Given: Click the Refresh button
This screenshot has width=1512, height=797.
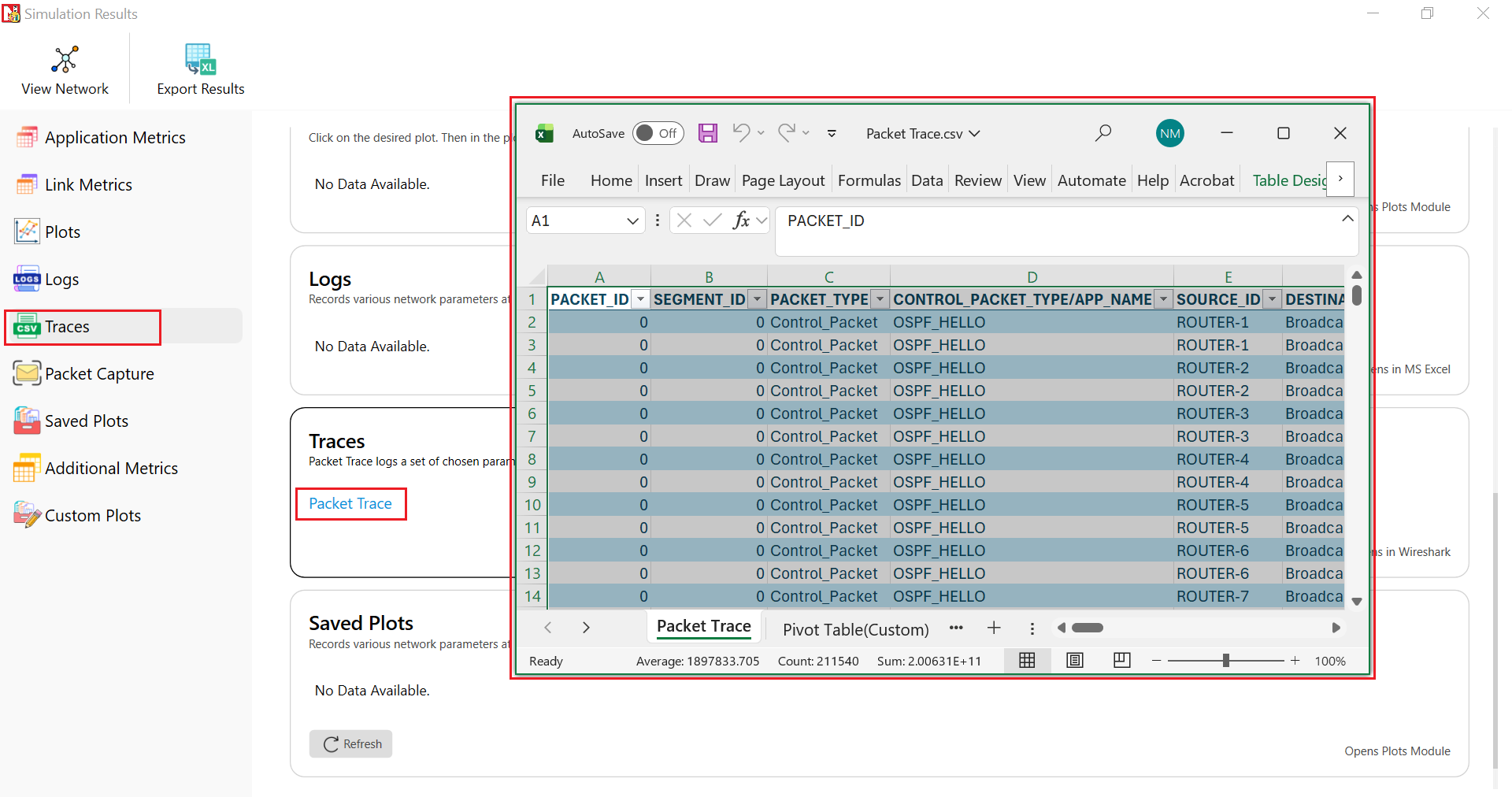Looking at the screenshot, I should [x=351, y=743].
